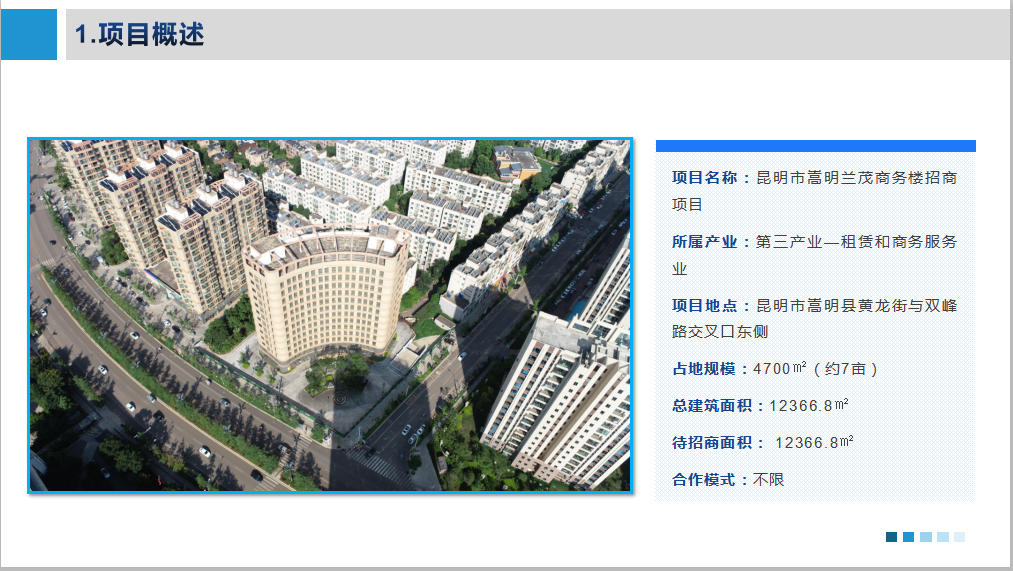Click the "合作模式：" label
Image resolution: width=1013 pixels, height=571 pixels.
tap(712, 479)
